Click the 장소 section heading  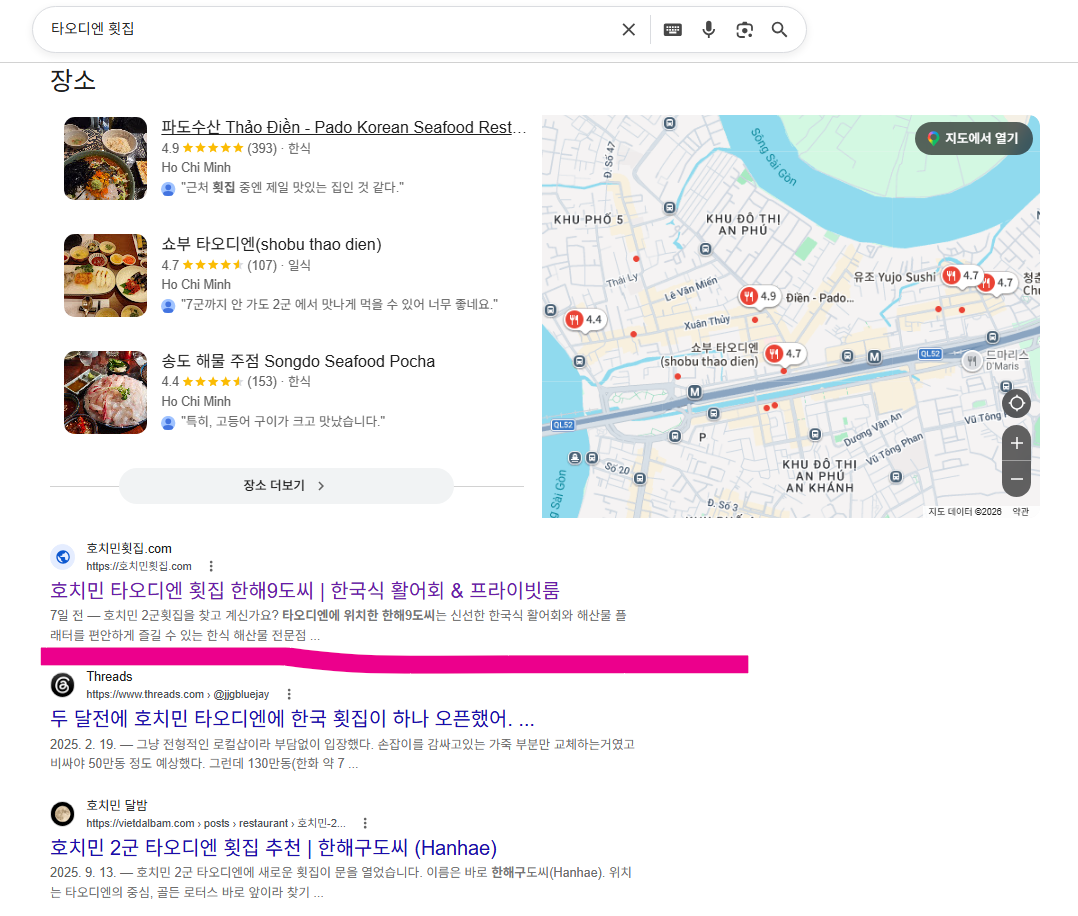tap(72, 80)
